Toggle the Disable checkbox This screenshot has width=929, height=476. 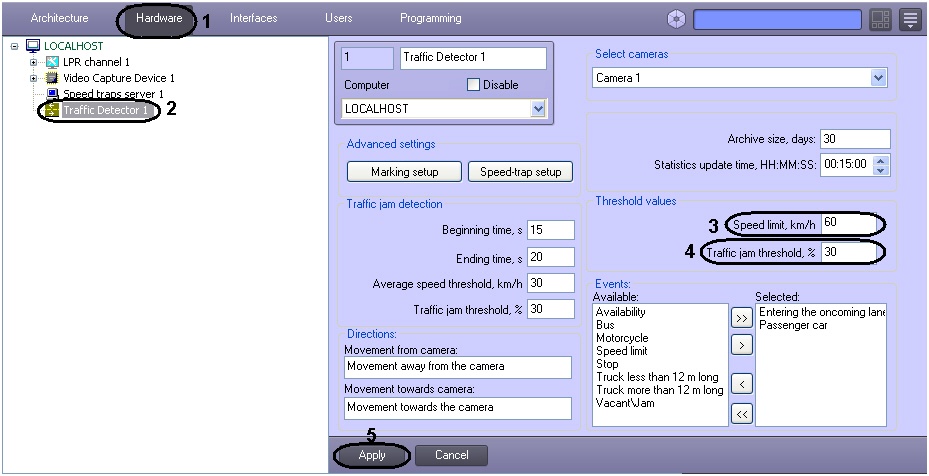pos(473,85)
